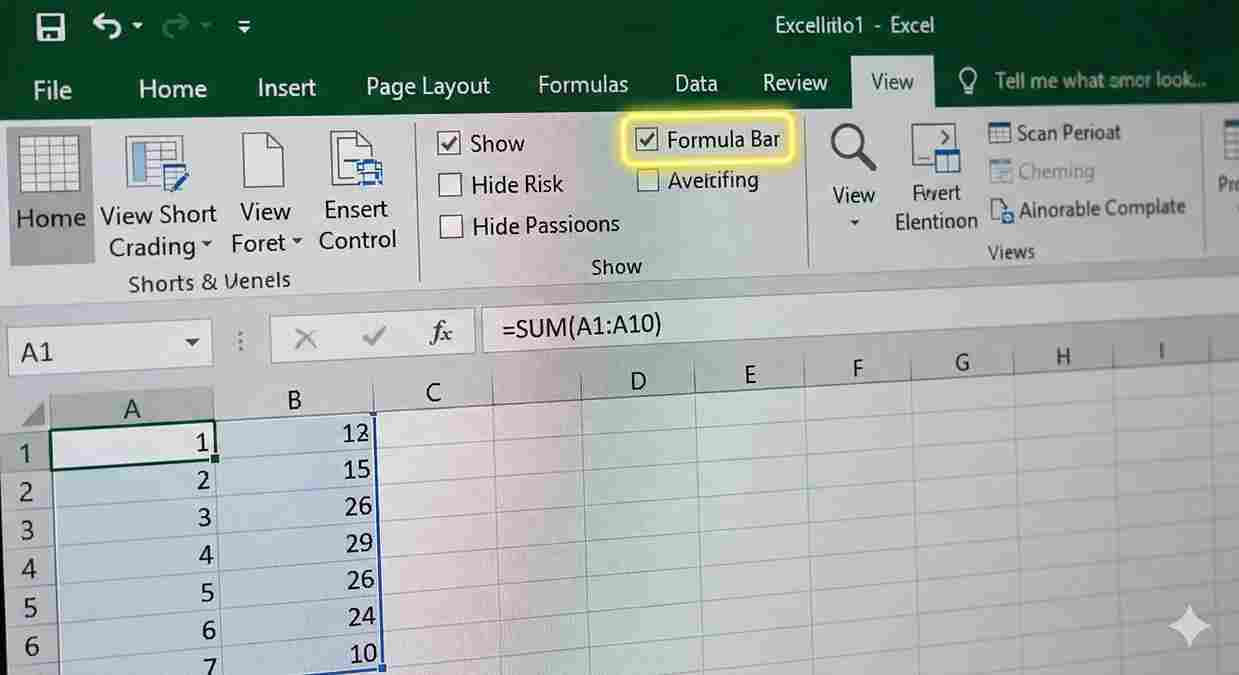The height and width of the screenshot is (675, 1239).
Task: Uncheck the Formula Bar checkbox
Action: click(647, 139)
